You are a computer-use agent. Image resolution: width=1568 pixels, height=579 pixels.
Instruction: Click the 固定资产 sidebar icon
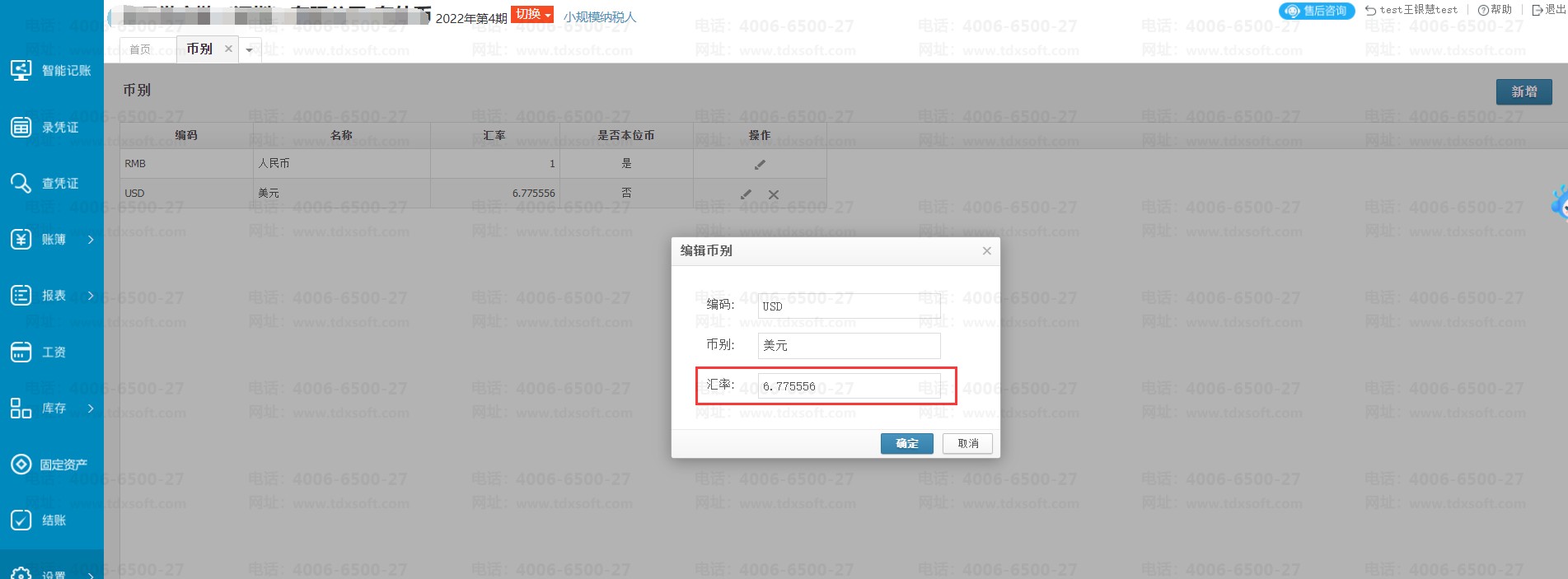(21, 465)
